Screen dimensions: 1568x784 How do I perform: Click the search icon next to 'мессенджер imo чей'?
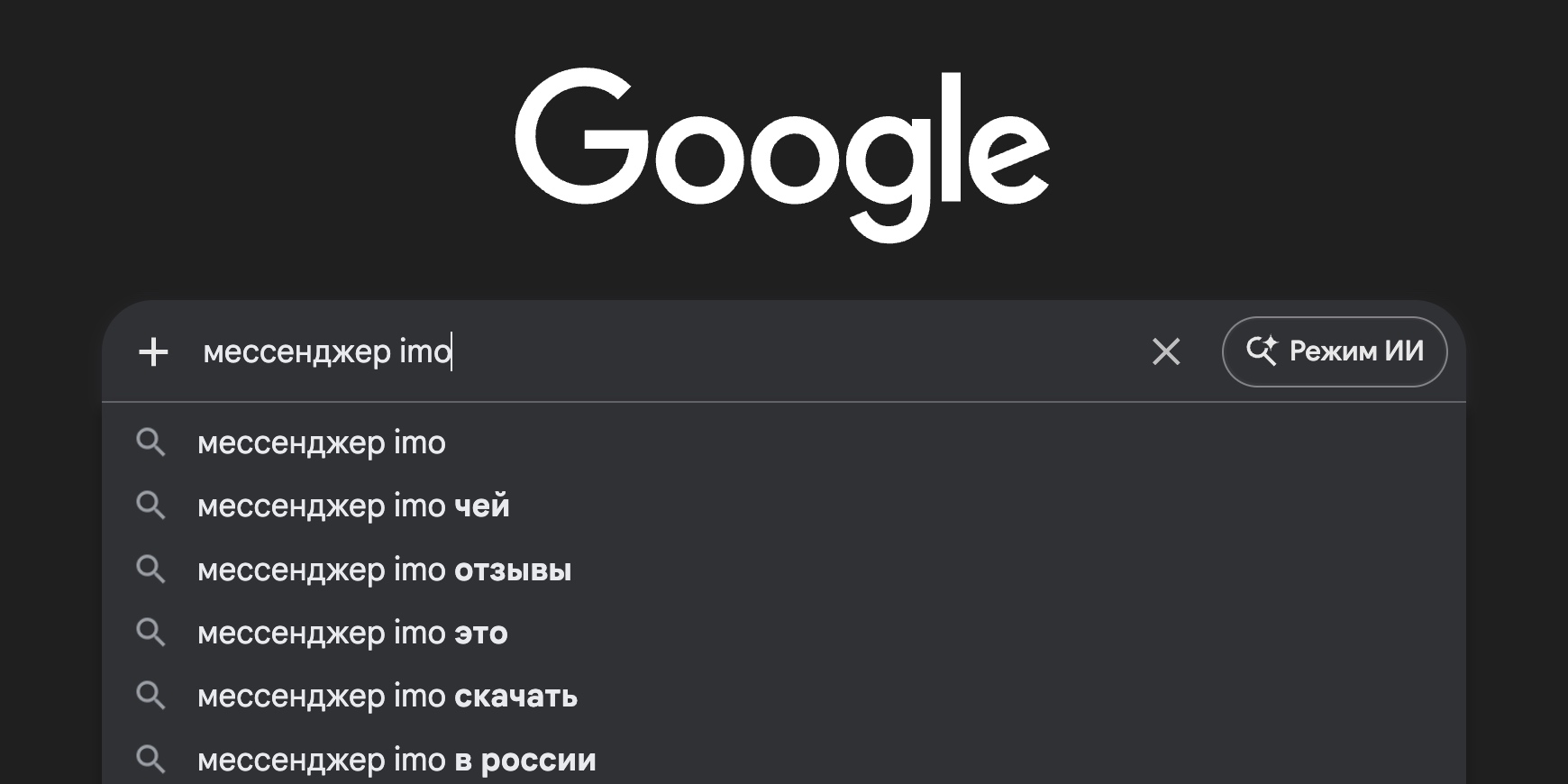pyautogui.click(x=151, y=506)
